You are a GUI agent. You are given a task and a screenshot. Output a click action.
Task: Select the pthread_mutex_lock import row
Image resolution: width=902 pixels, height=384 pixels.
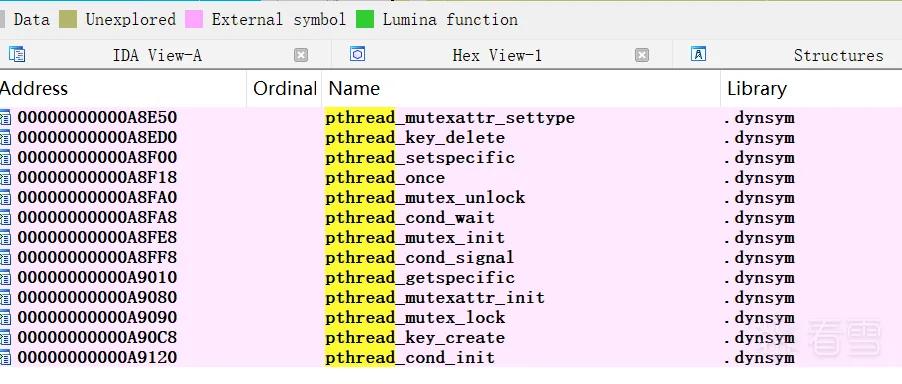pos(451,318)
